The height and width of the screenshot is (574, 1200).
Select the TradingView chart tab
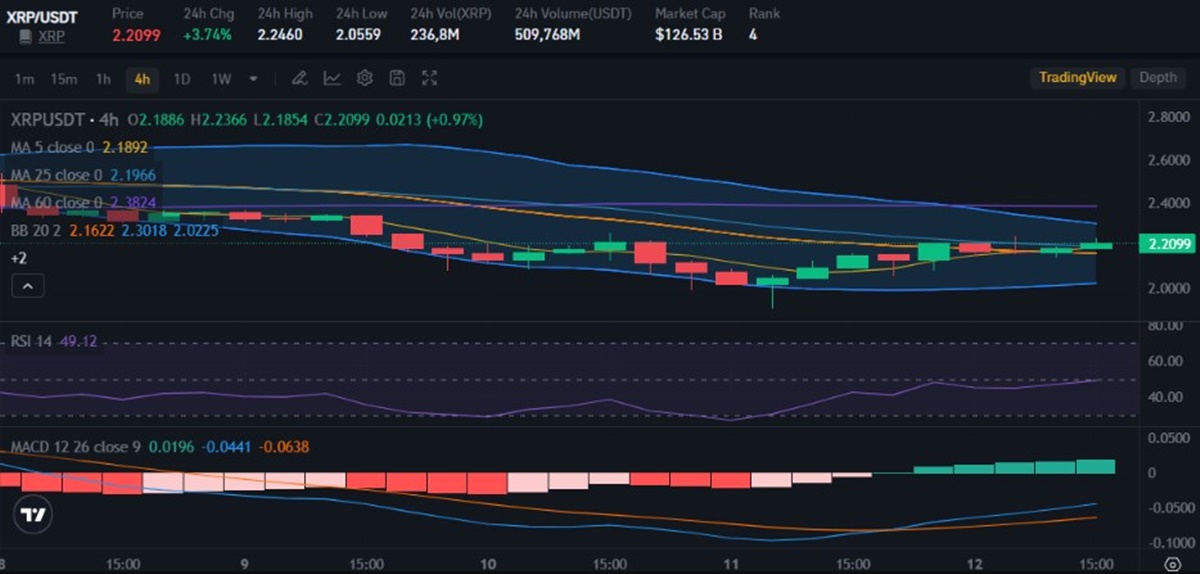pos(1077,78)
